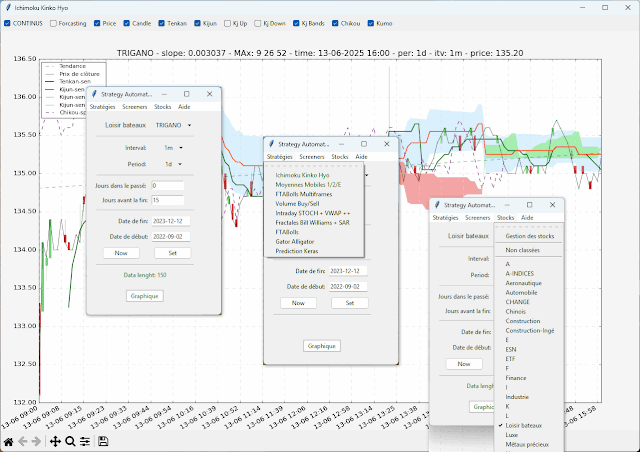Pick Gestion des stocks menu entry

pos(530,235)
